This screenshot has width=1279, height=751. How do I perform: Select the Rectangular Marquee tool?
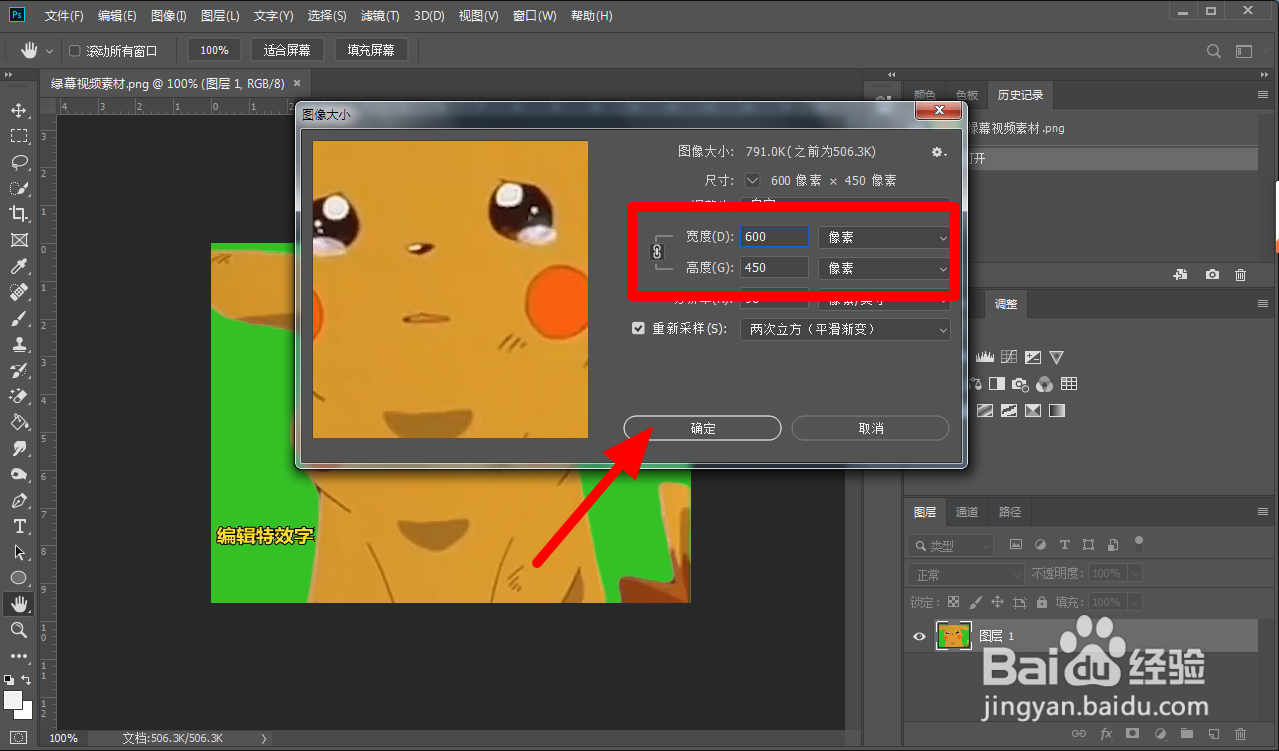pos(19,135)
